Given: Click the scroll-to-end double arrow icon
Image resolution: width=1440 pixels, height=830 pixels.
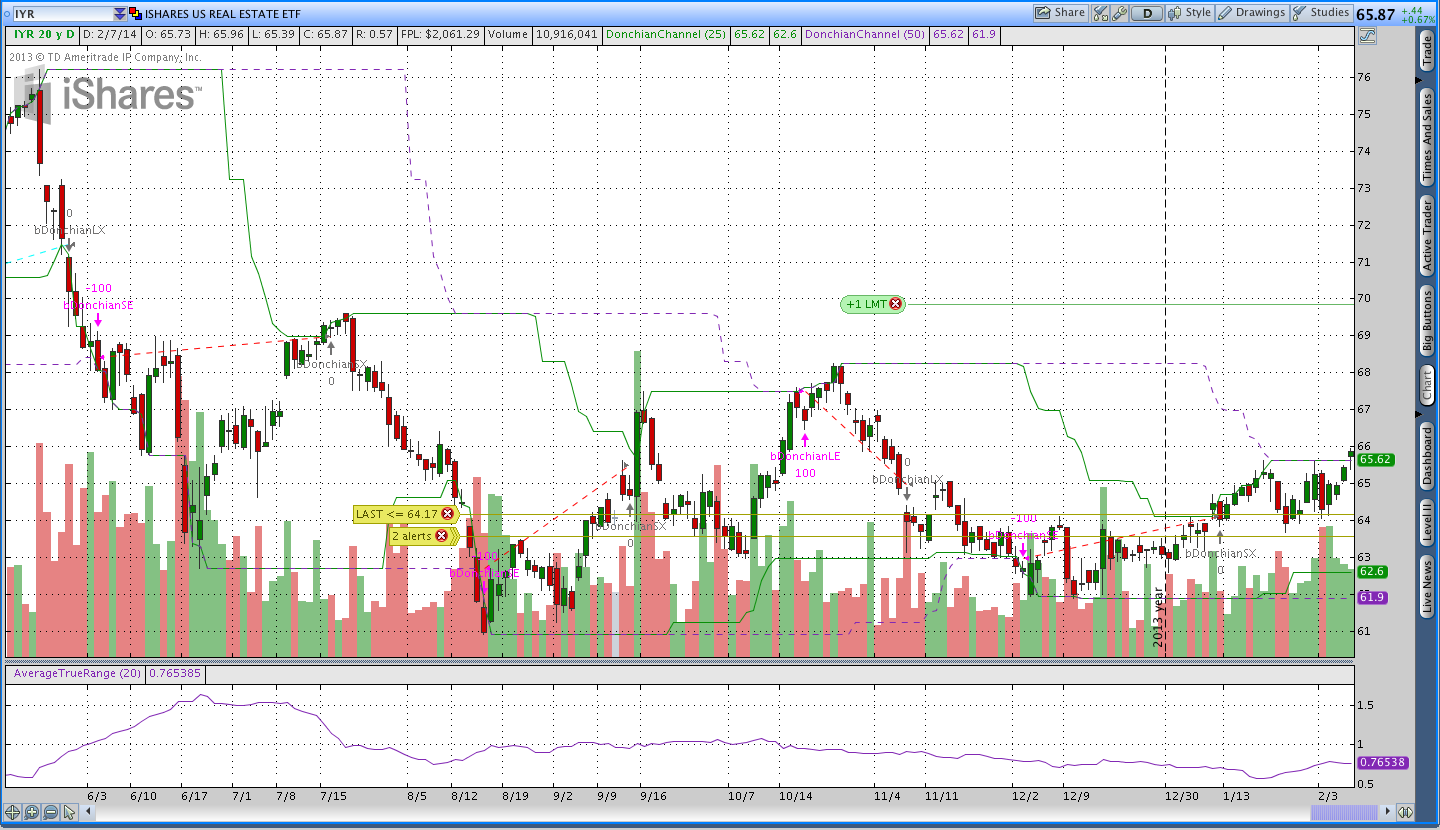Looking at the screenshot, I should pyautogui.click(x=1405, y=813).
